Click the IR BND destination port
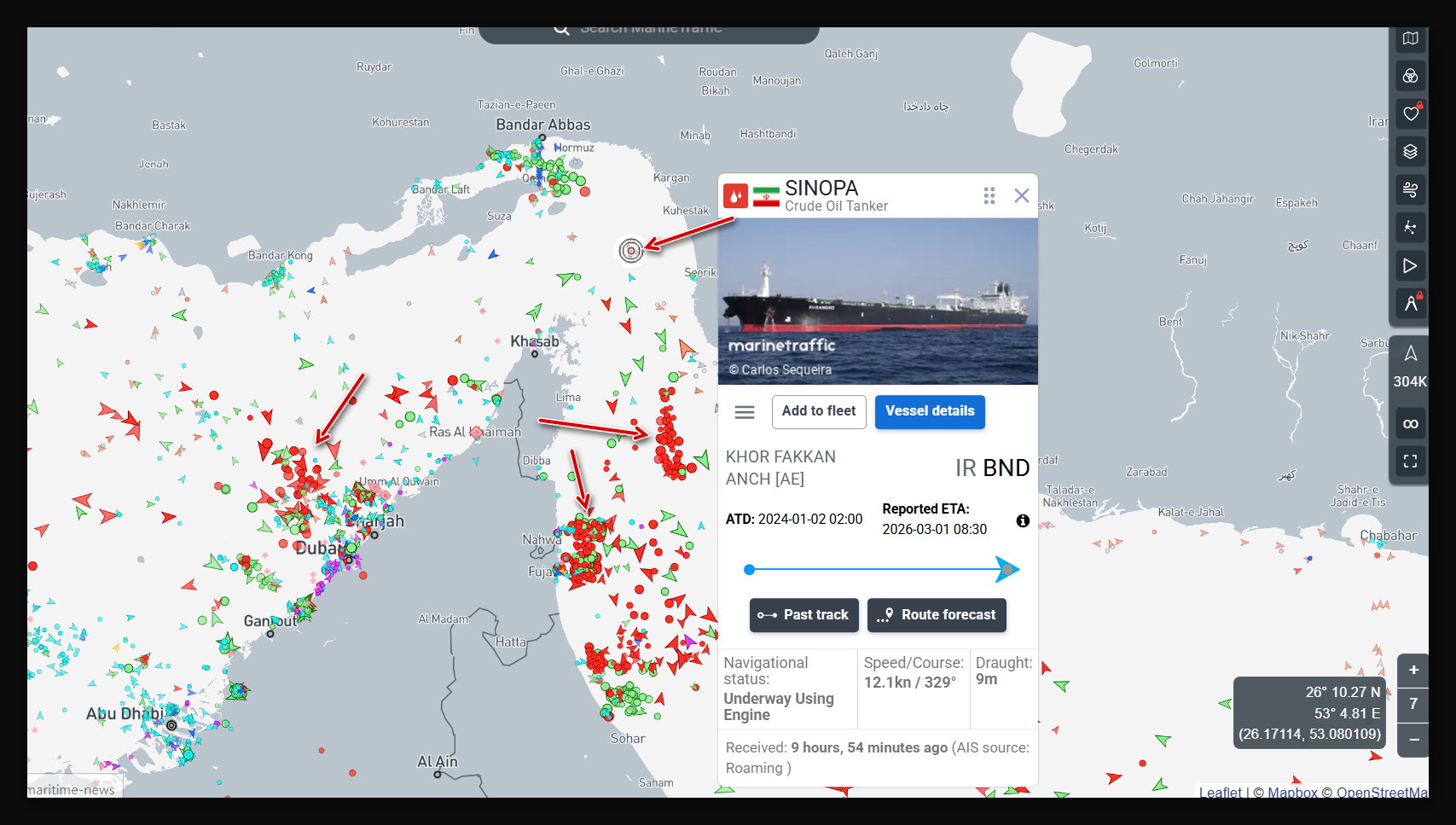This screenshot has width=1456, height=825. 993,468
